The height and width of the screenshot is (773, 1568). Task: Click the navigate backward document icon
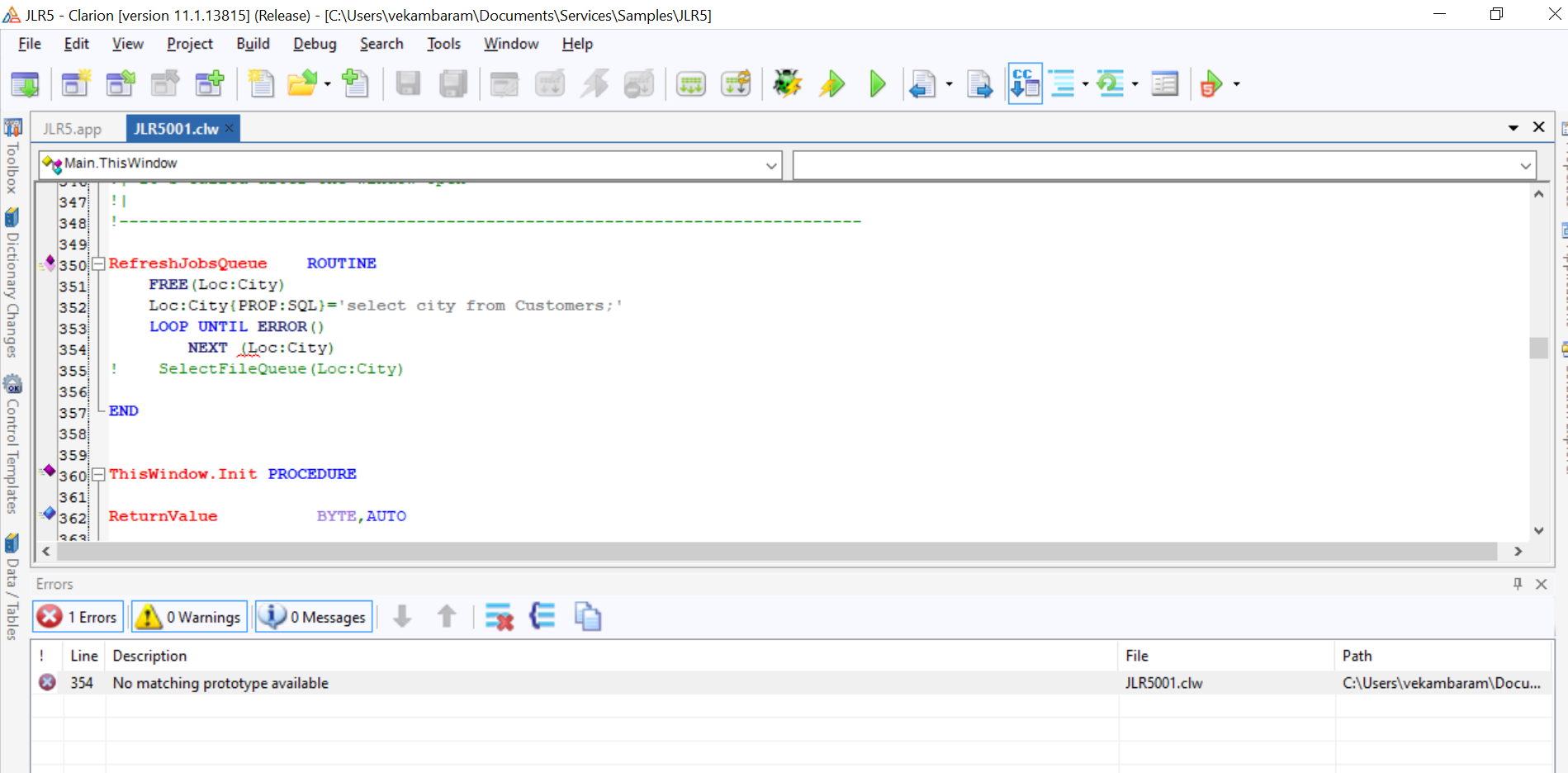(x=921, y=83)
